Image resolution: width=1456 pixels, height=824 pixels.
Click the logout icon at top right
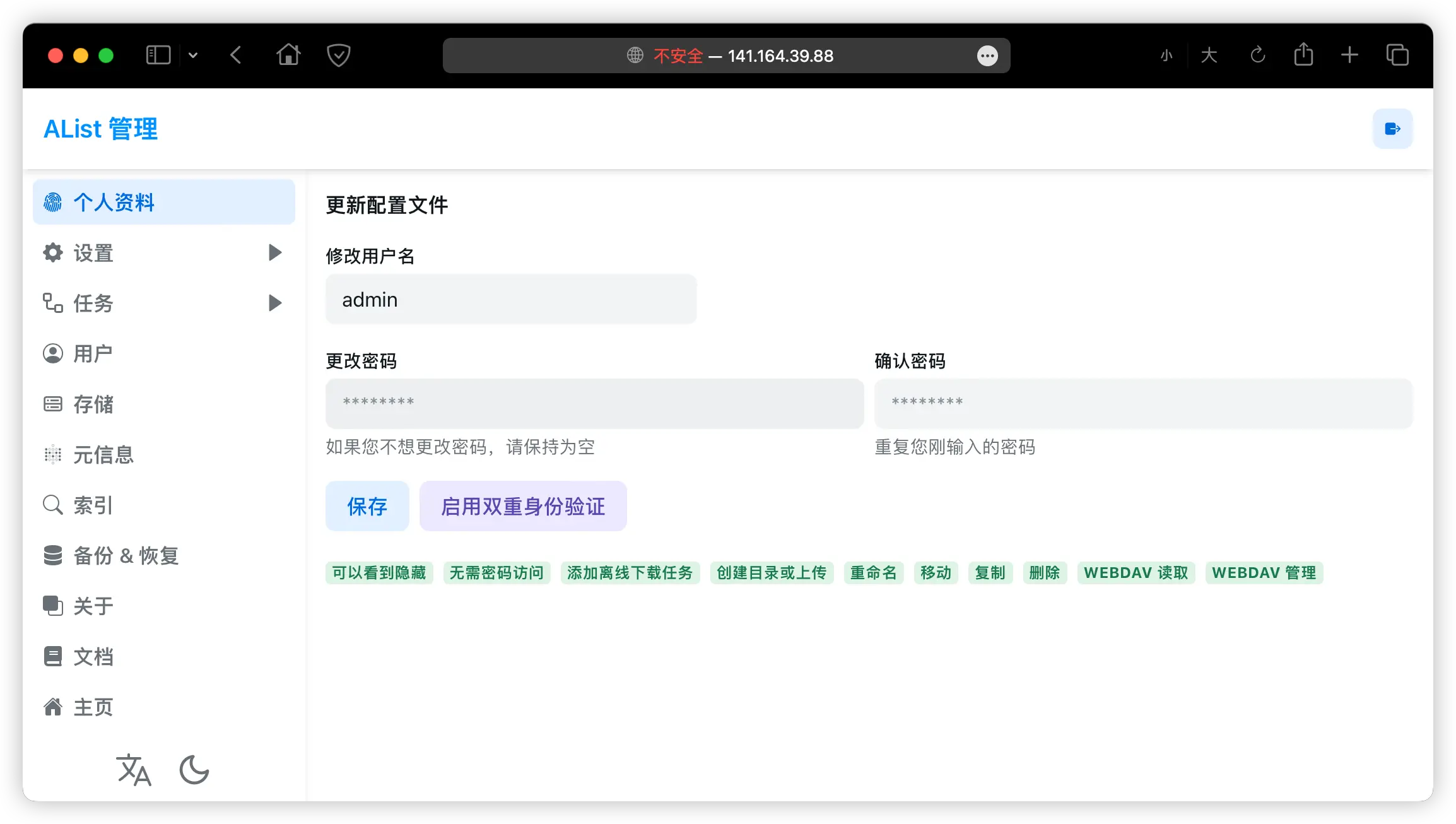tap(1392, 128)
